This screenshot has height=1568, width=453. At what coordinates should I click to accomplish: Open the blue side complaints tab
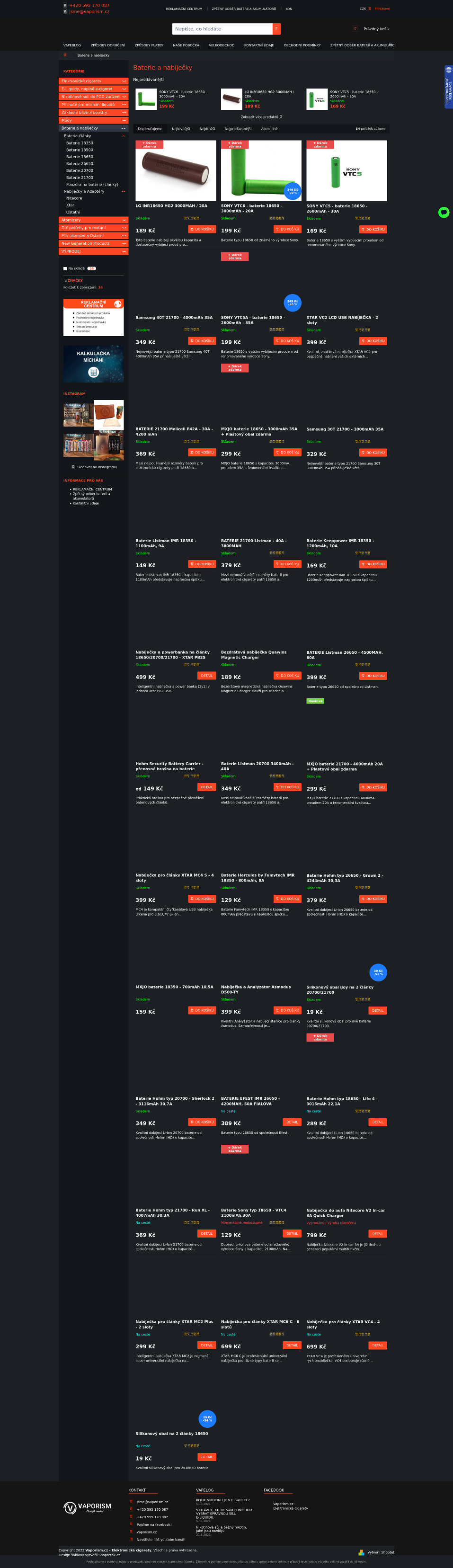coord(449,87)
